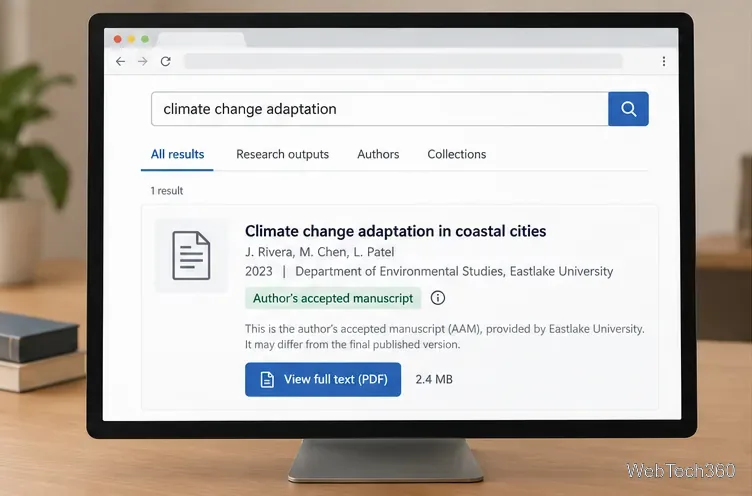This screenshot has width=752, height=496.
Task: Click the 2.4 MB file size label
Action: coord(434,379)
